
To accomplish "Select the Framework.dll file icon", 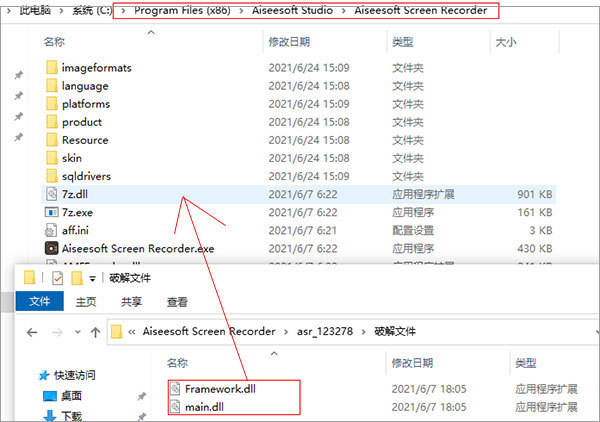I will pos(175,389).
